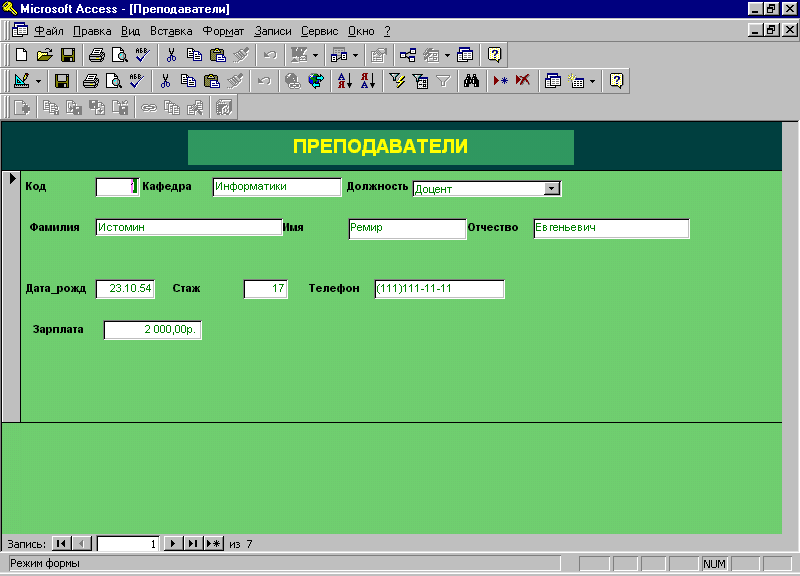
Task: Click Open database folder icon
Action: (44, 55)
